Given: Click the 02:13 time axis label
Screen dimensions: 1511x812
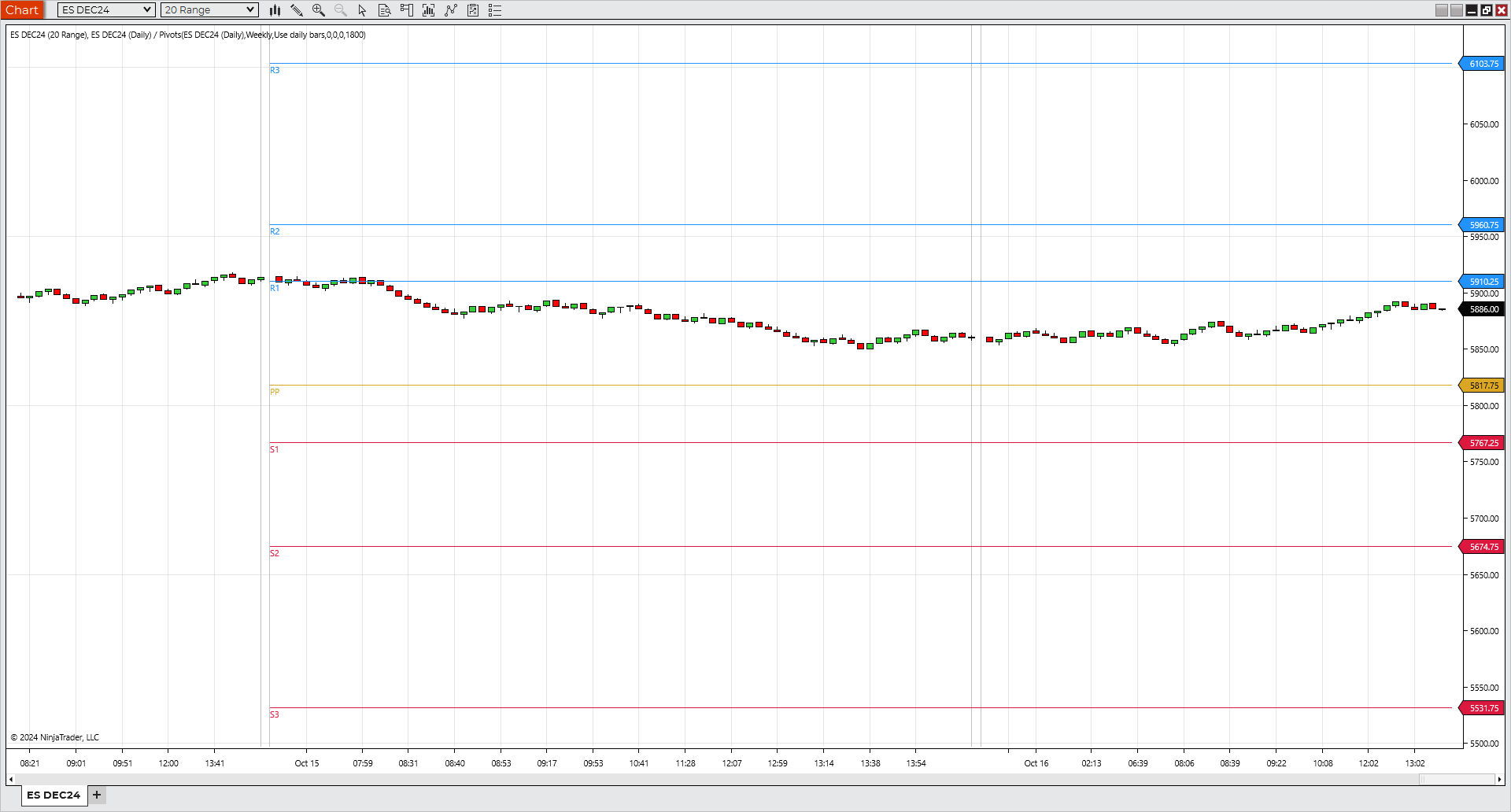Looking at the screenshot, I should (x=1092, y=763).
